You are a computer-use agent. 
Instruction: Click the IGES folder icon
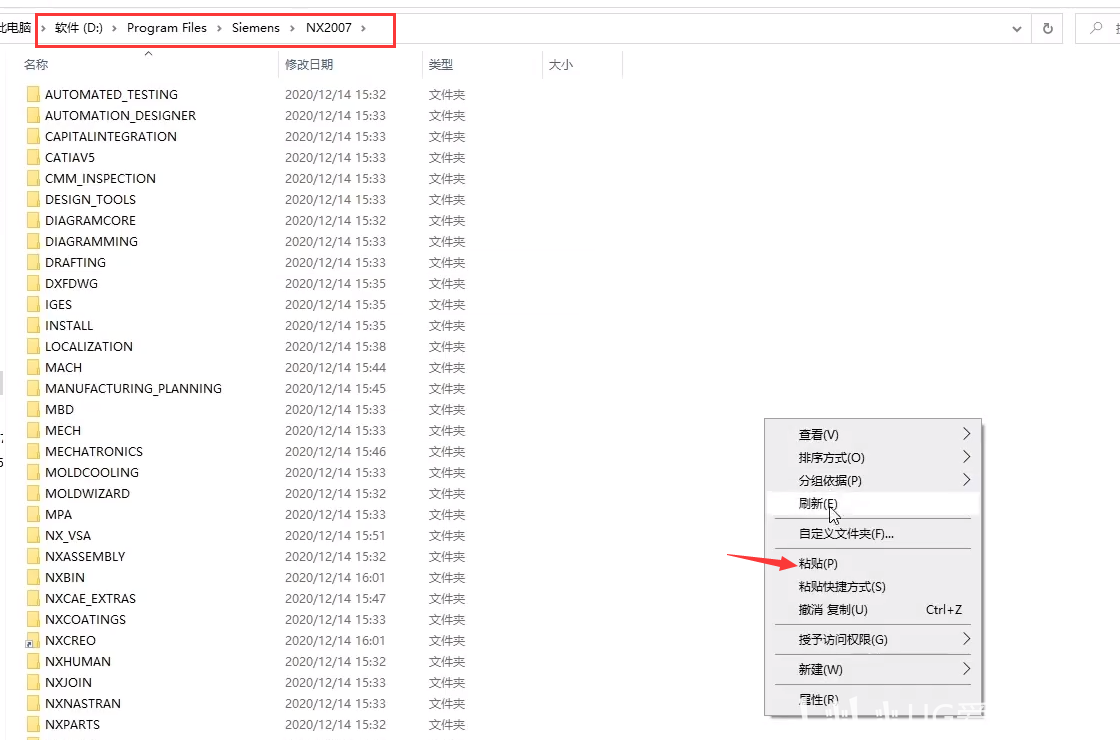(x=33, y=304)
